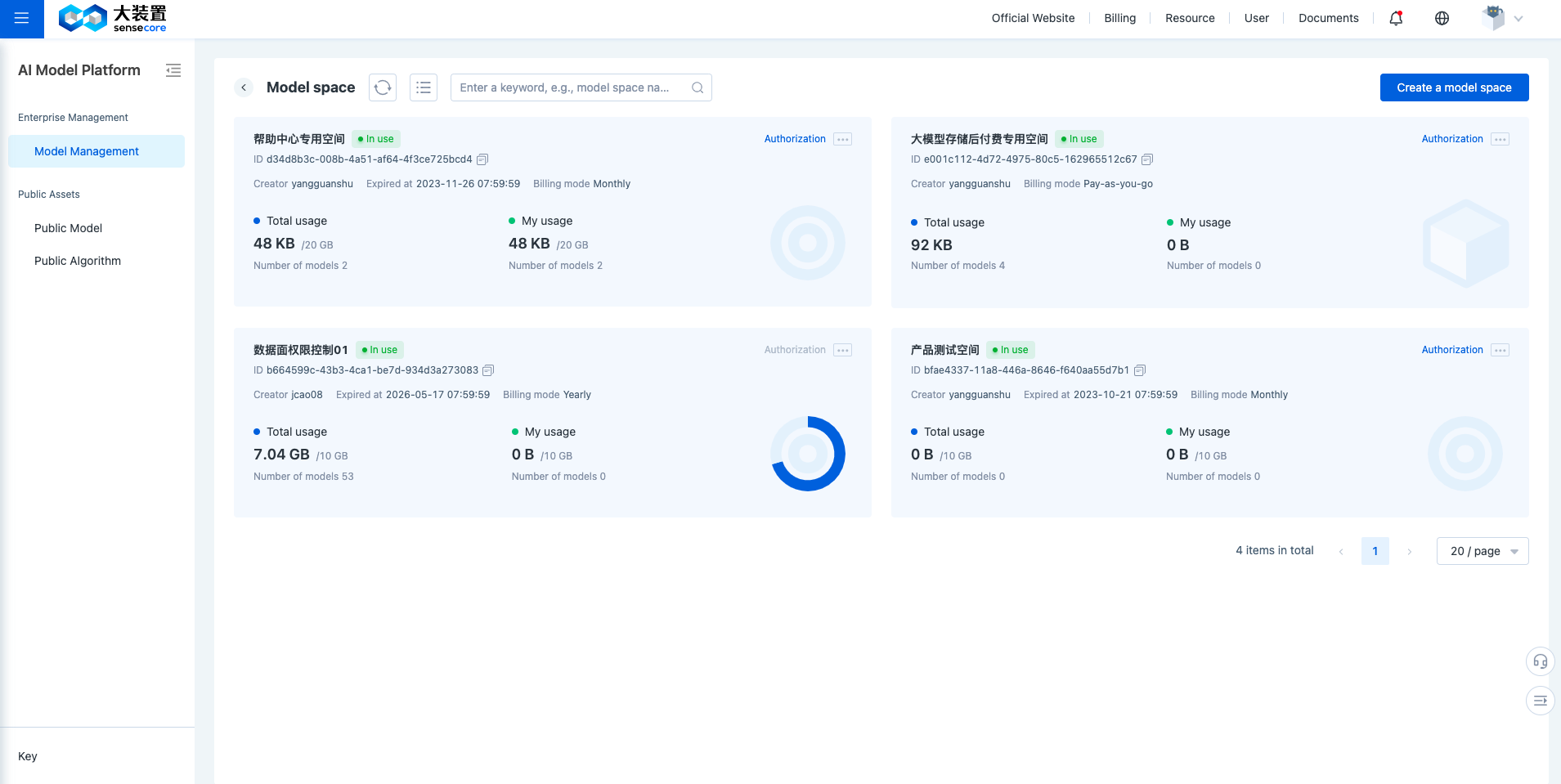Screen dimensions: 1561x784
Task: Expand the account dropdown arrow
Action: (1518, 19)
